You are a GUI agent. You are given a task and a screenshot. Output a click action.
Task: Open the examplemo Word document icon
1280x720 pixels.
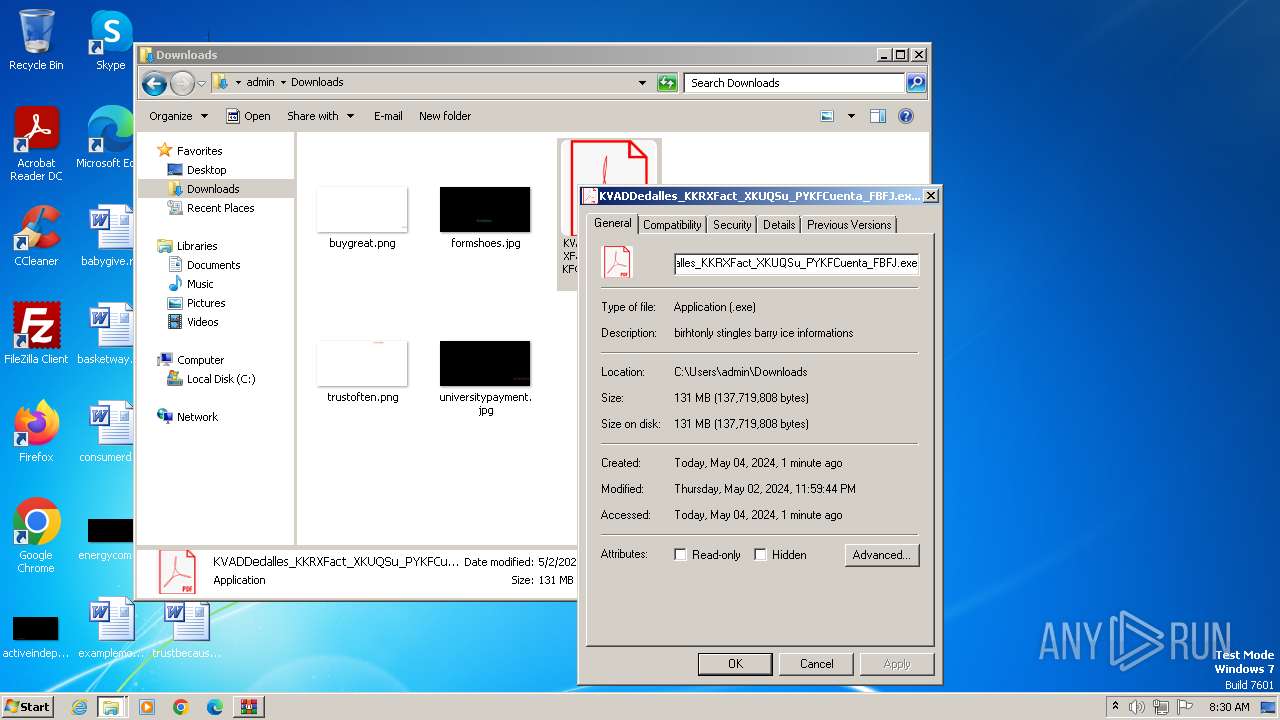tap(110, 628)
